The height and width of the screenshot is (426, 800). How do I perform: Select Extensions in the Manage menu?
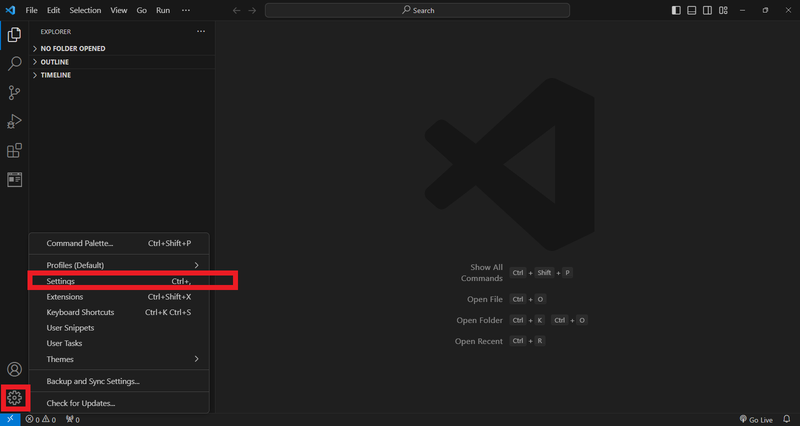(119, 297)
